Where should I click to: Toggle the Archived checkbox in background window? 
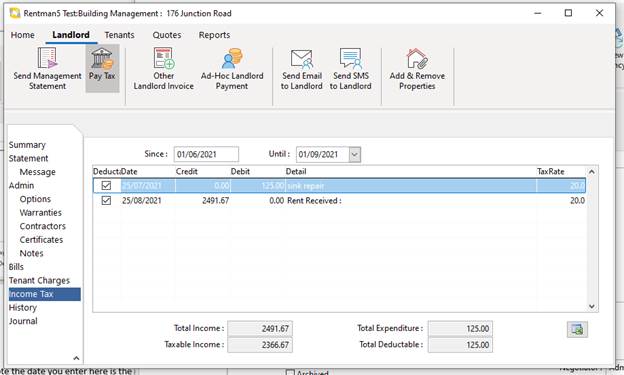pos(290,373)
